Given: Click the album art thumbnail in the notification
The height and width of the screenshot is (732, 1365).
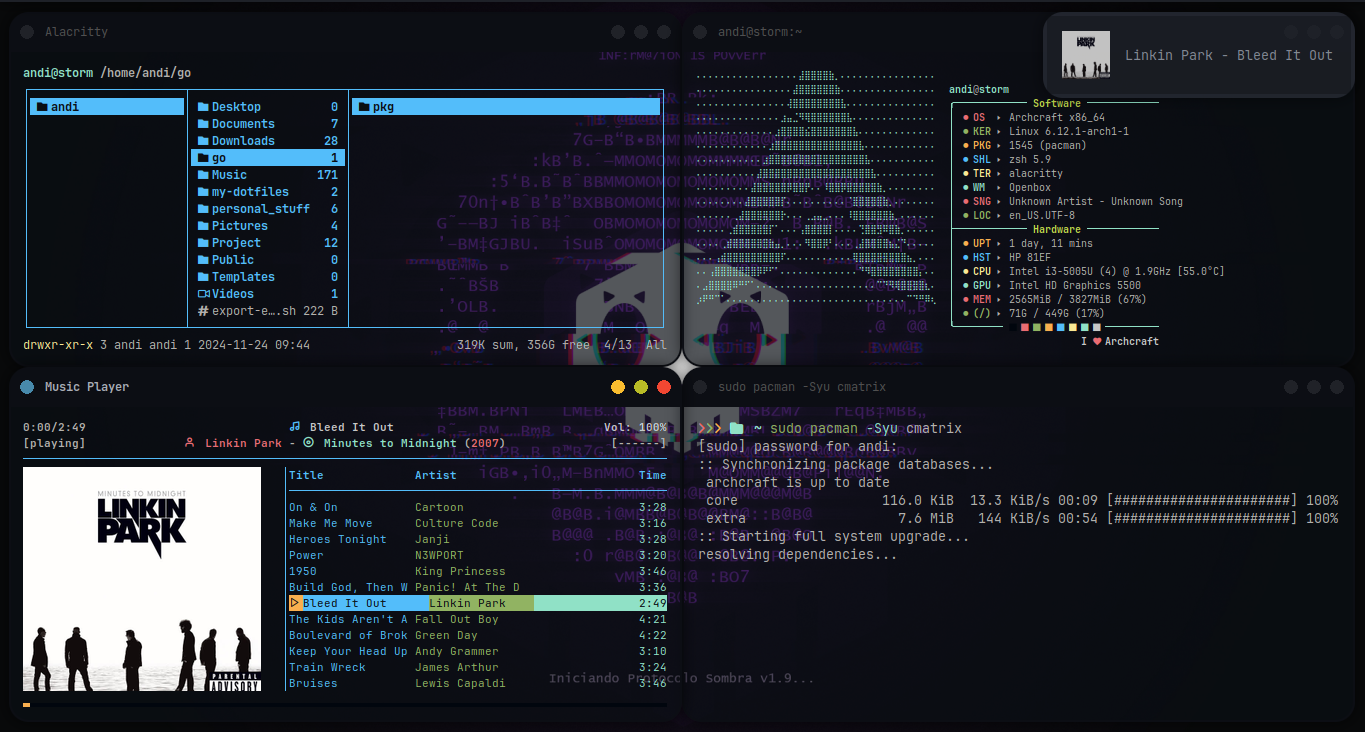Looking at the screenshot, I should pos(1086,54).
